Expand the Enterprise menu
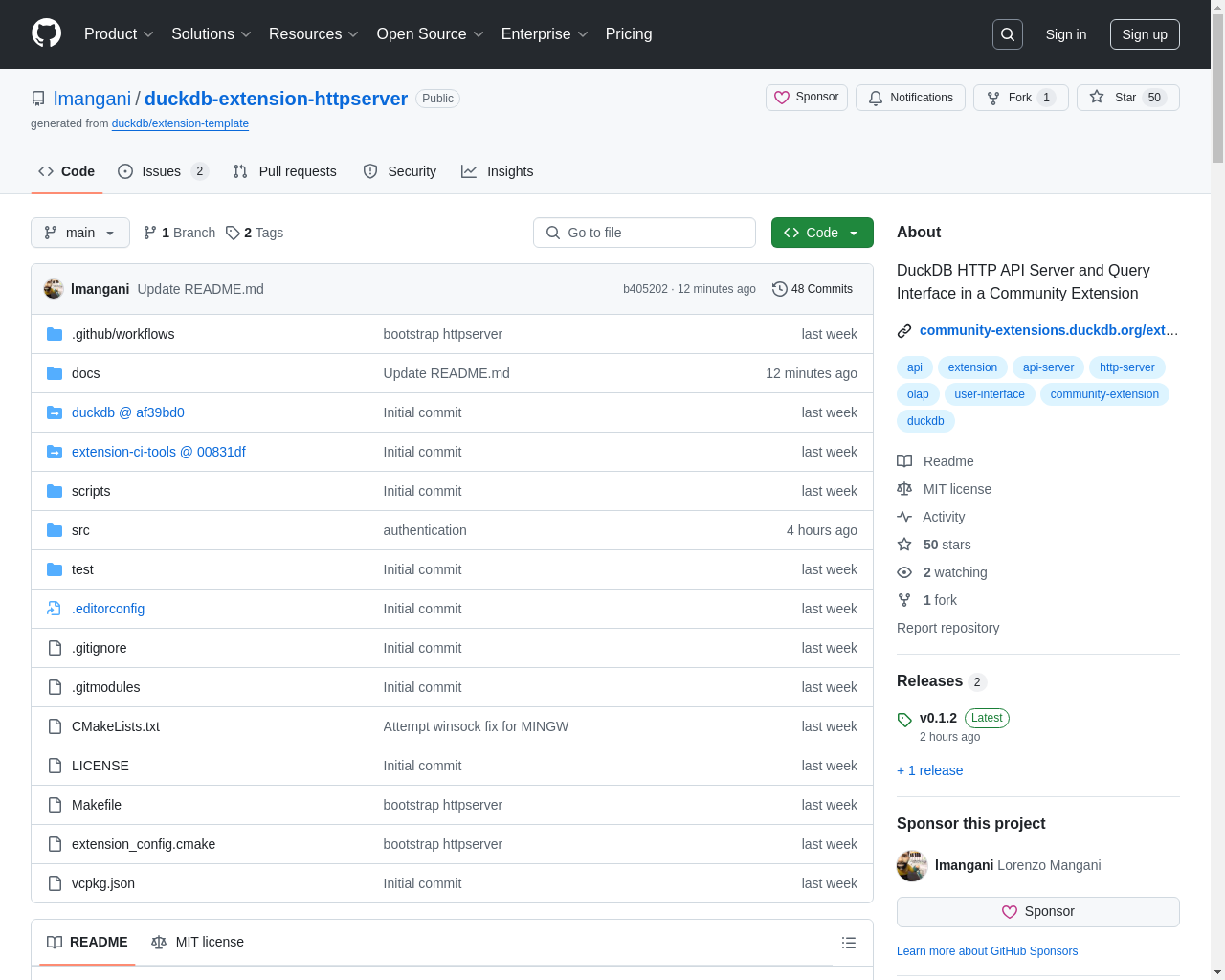The image size is (1225, 980). point(545,34)
